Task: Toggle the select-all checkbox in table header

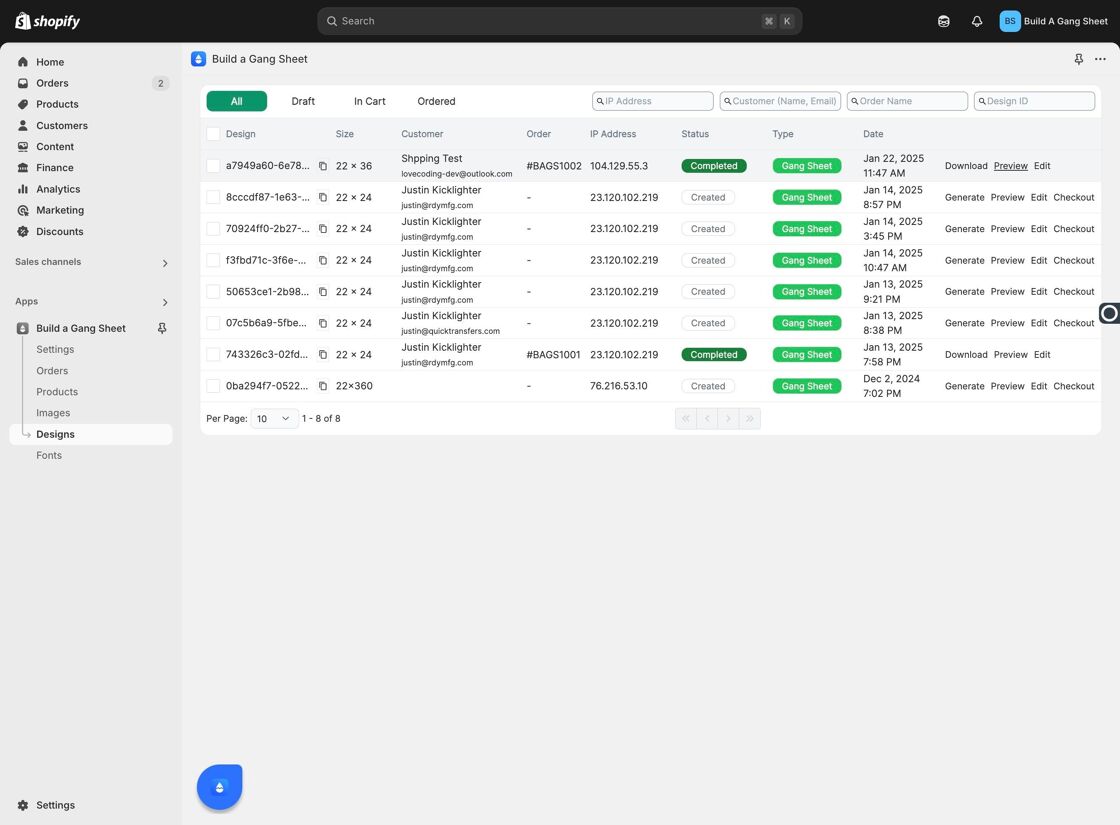Action: tap(213, 134)
